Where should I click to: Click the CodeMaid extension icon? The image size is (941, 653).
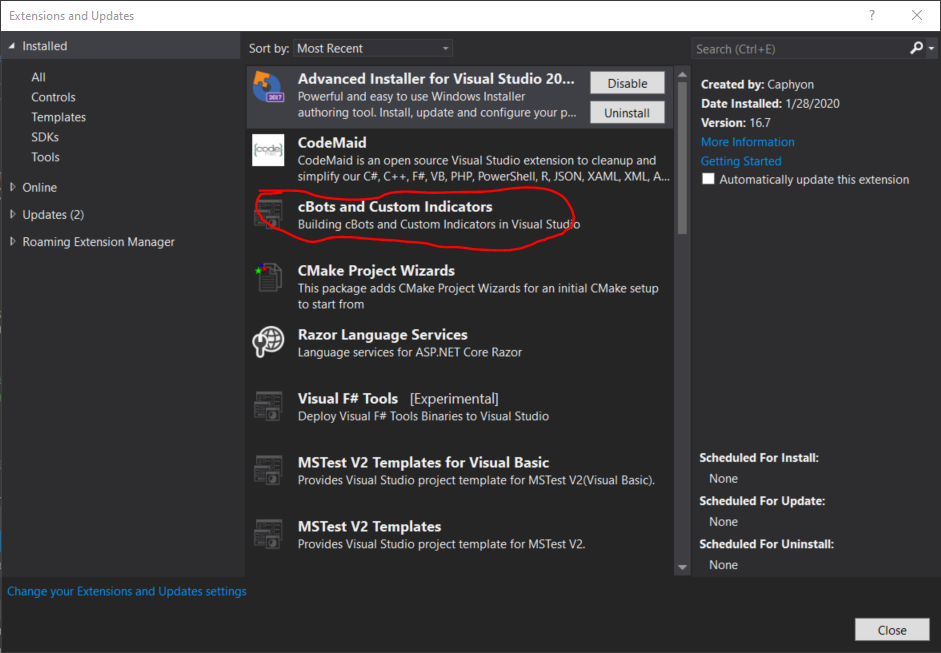click(x=268, y=150)
